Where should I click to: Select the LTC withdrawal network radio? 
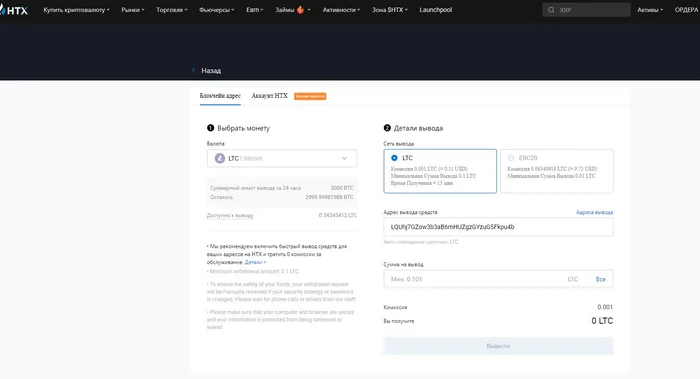[394, 158]
